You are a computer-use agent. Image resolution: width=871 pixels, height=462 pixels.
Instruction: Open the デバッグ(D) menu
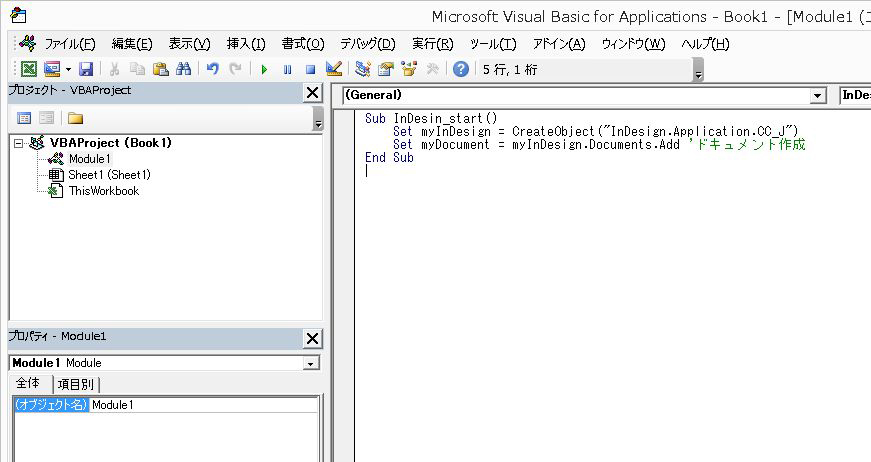[x=368, y=43]
